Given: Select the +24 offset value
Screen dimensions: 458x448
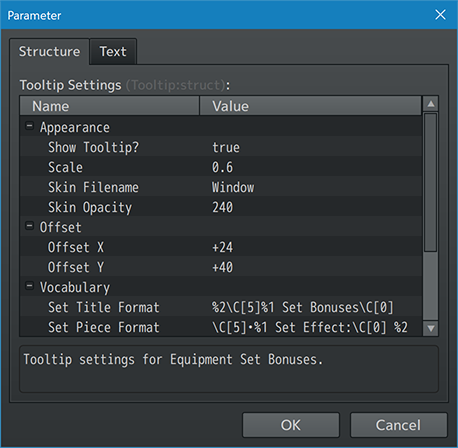Looking at the screenshot, I should 223,247.
